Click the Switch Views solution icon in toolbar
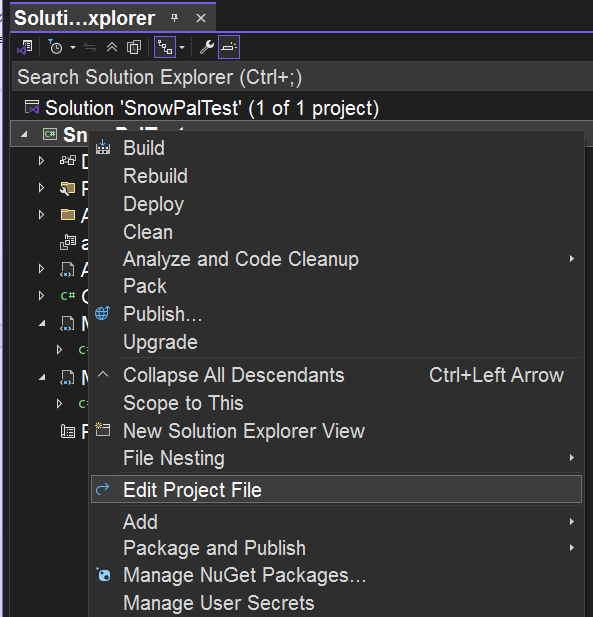Viewport: 593px width, 617px height. 25,48
